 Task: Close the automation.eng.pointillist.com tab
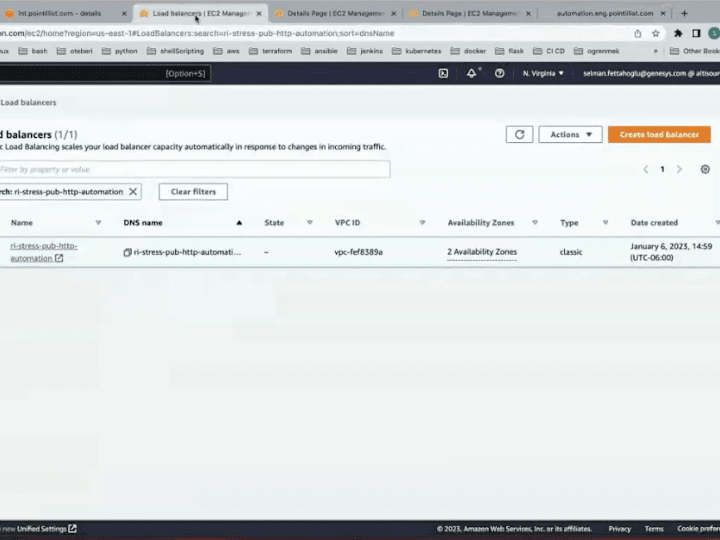point(663,13)
